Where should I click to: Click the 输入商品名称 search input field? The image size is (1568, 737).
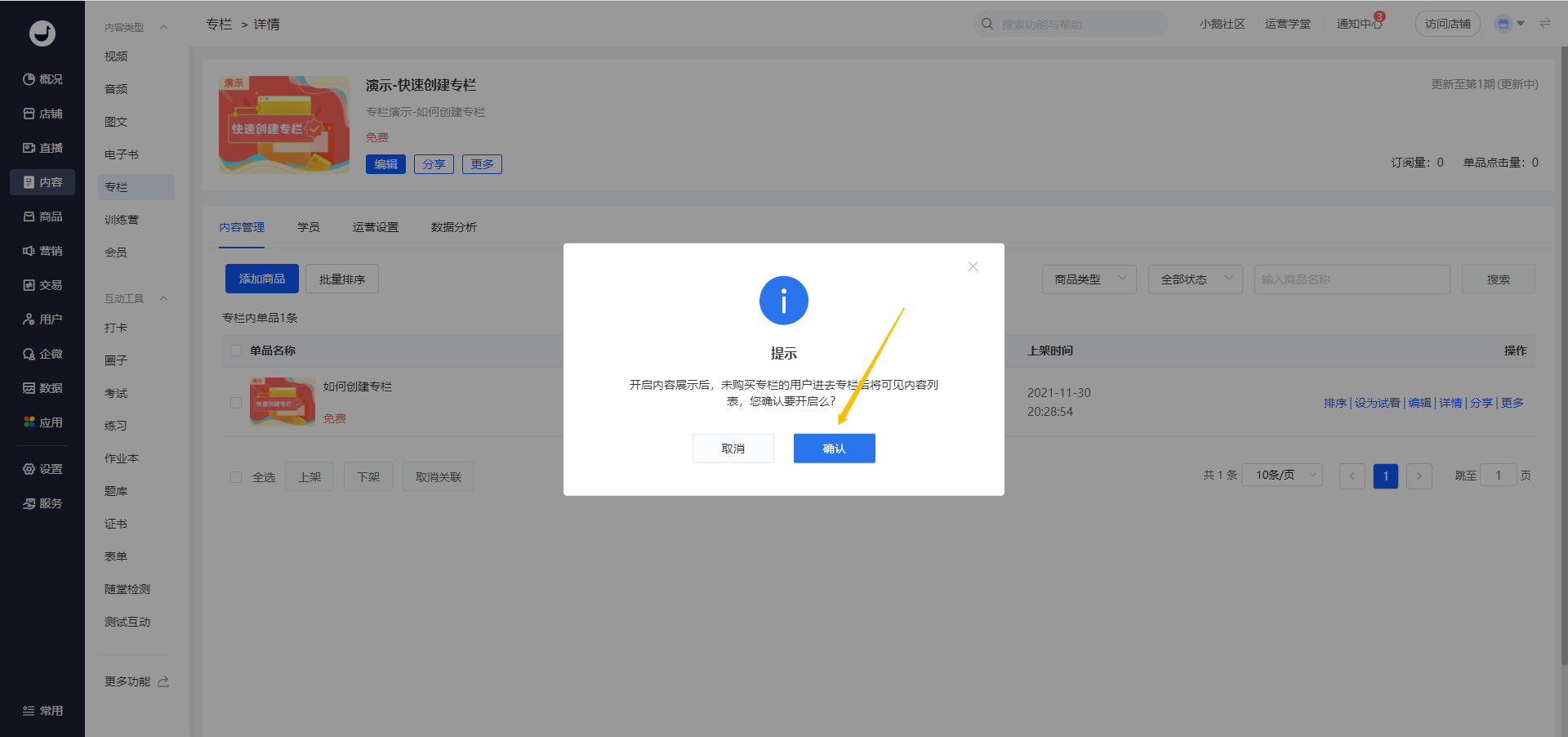(x=1352, y=279)
